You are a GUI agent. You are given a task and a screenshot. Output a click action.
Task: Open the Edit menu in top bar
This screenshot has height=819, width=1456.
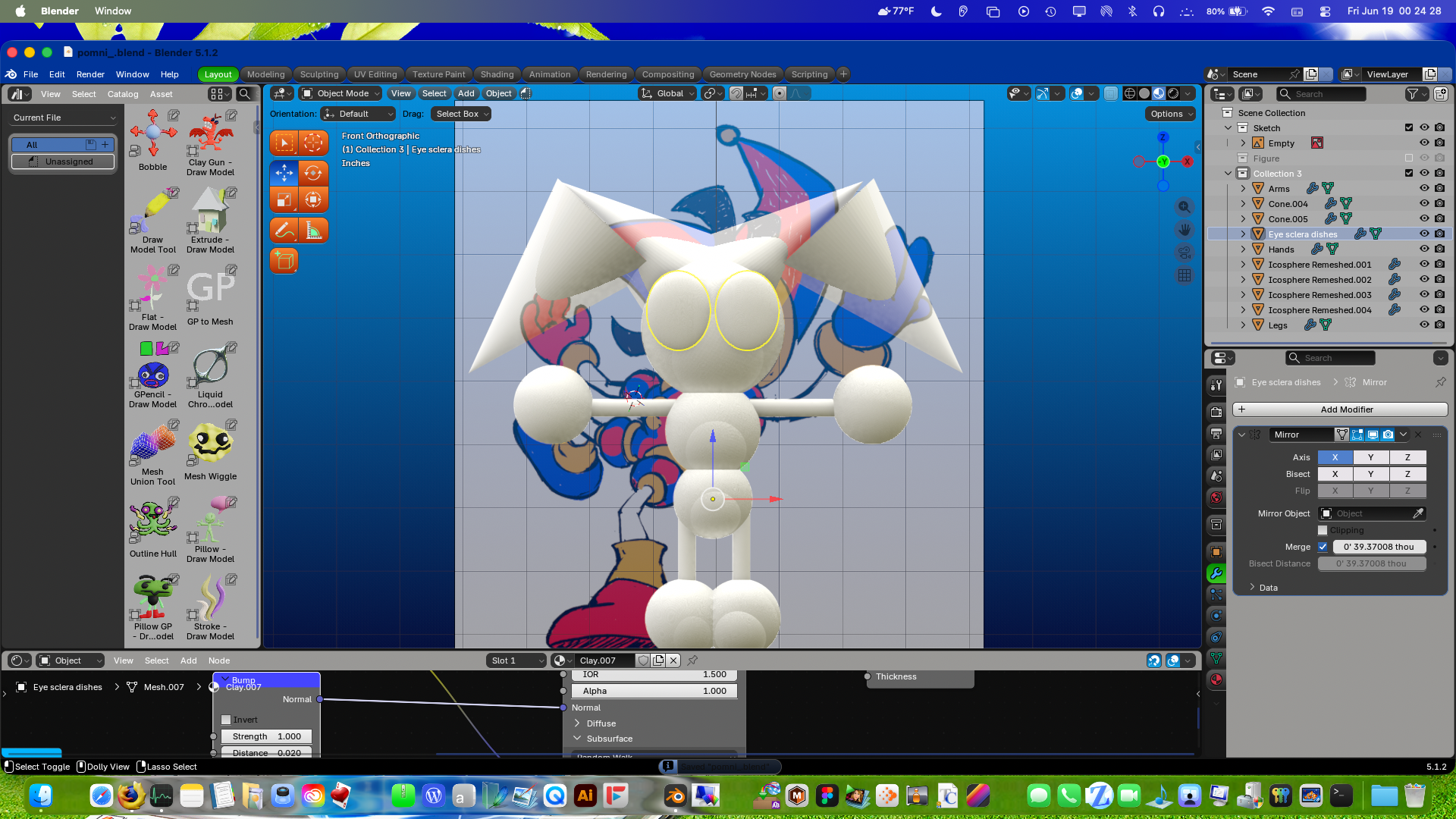pos(57,74)
